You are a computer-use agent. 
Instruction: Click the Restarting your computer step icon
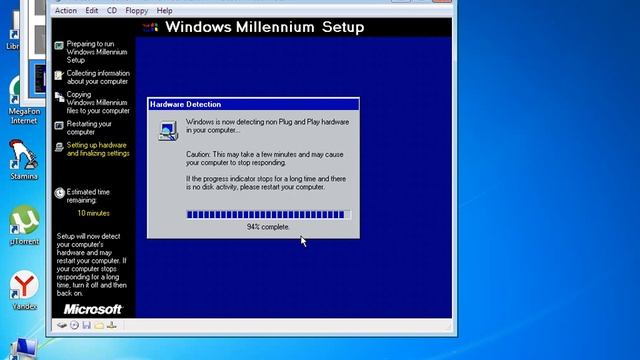click(x=59, y=125)
